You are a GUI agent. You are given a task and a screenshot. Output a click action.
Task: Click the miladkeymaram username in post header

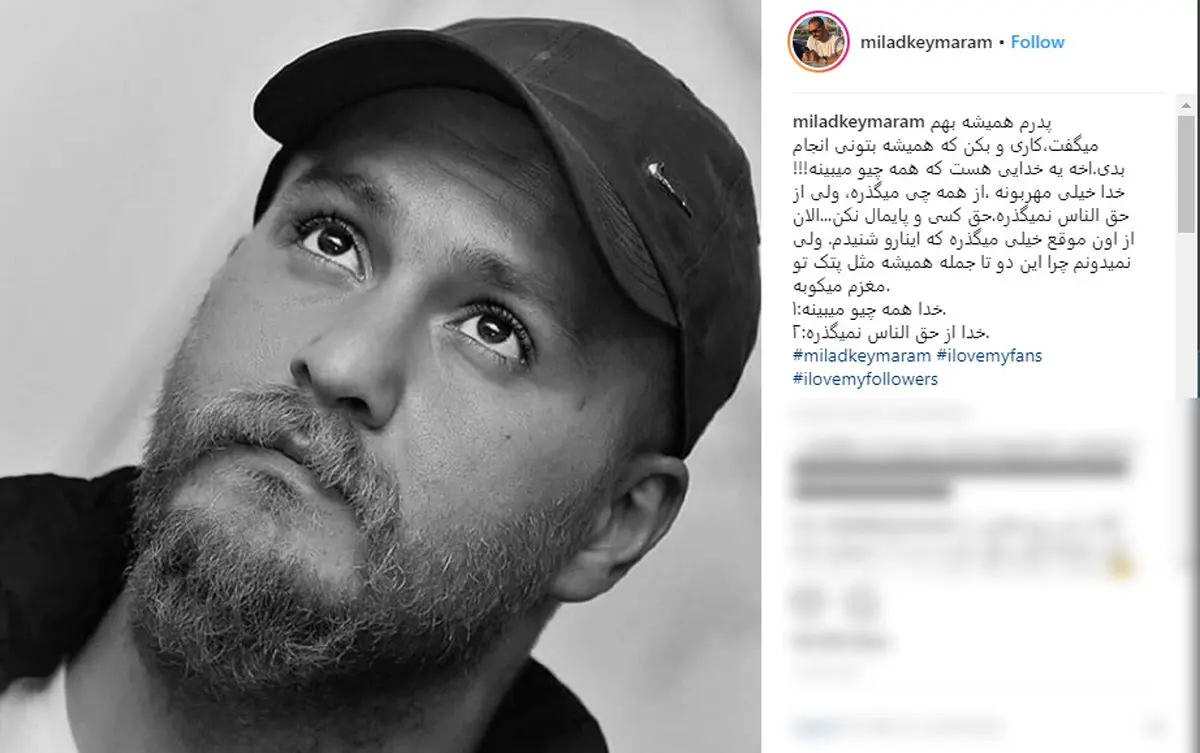[927, 42]
